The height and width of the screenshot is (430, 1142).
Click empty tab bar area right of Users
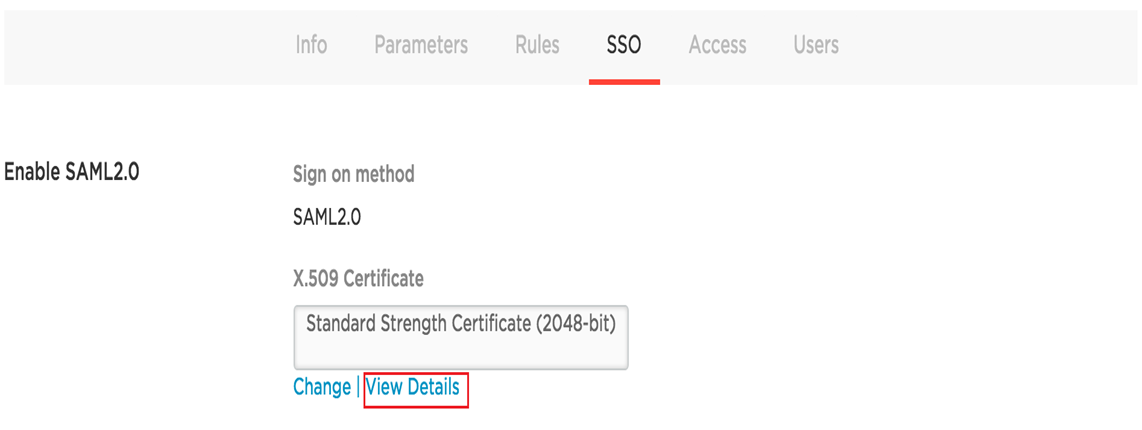990,45
